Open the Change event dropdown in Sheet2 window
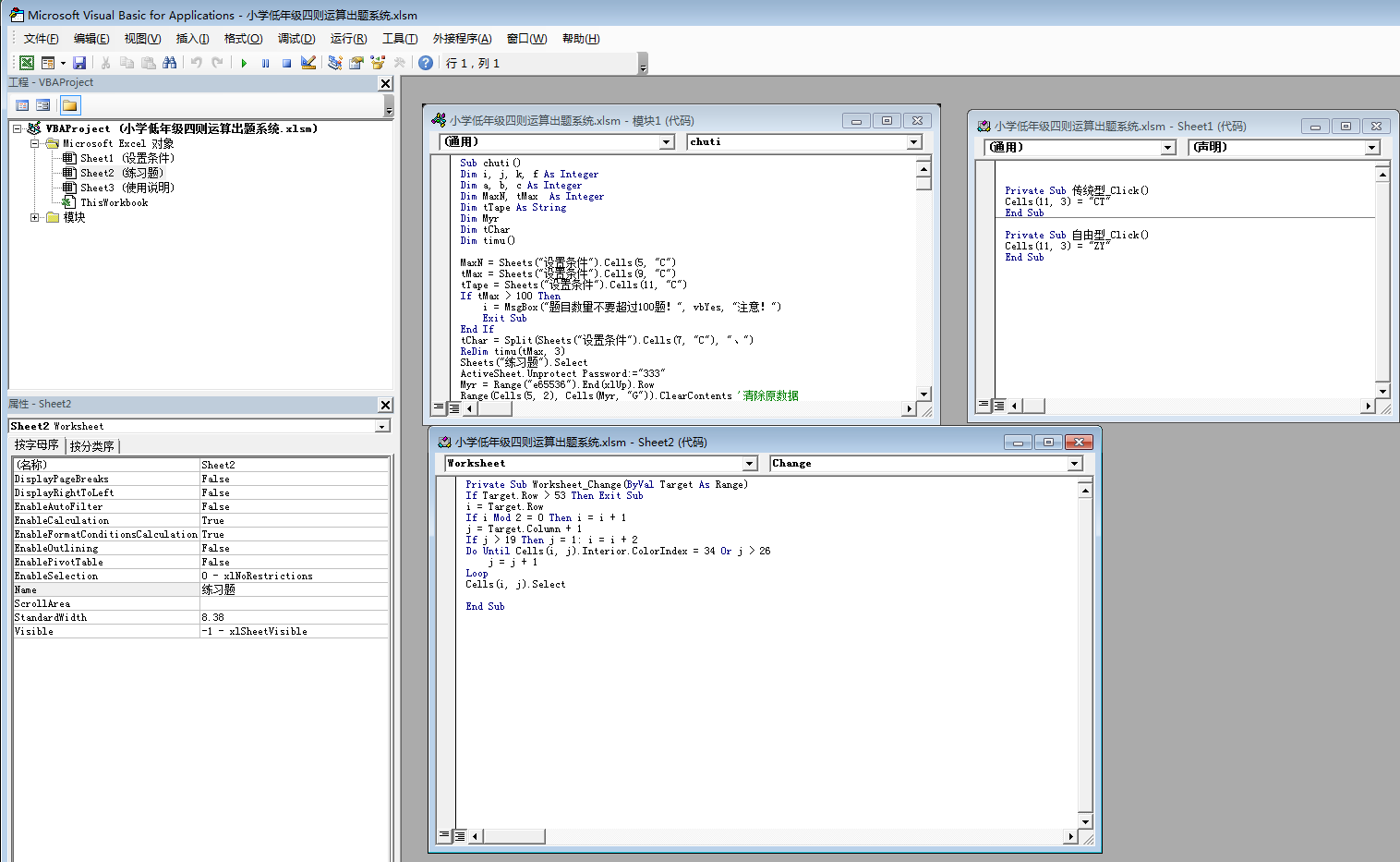 pyautogui.click(x=1075, y=464)
